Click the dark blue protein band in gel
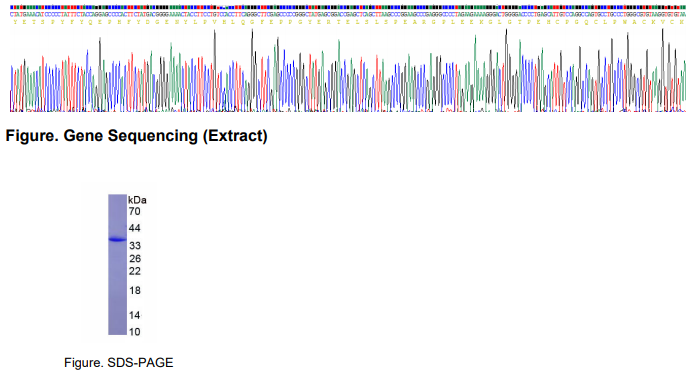693x372 pixels. point(118,239)
